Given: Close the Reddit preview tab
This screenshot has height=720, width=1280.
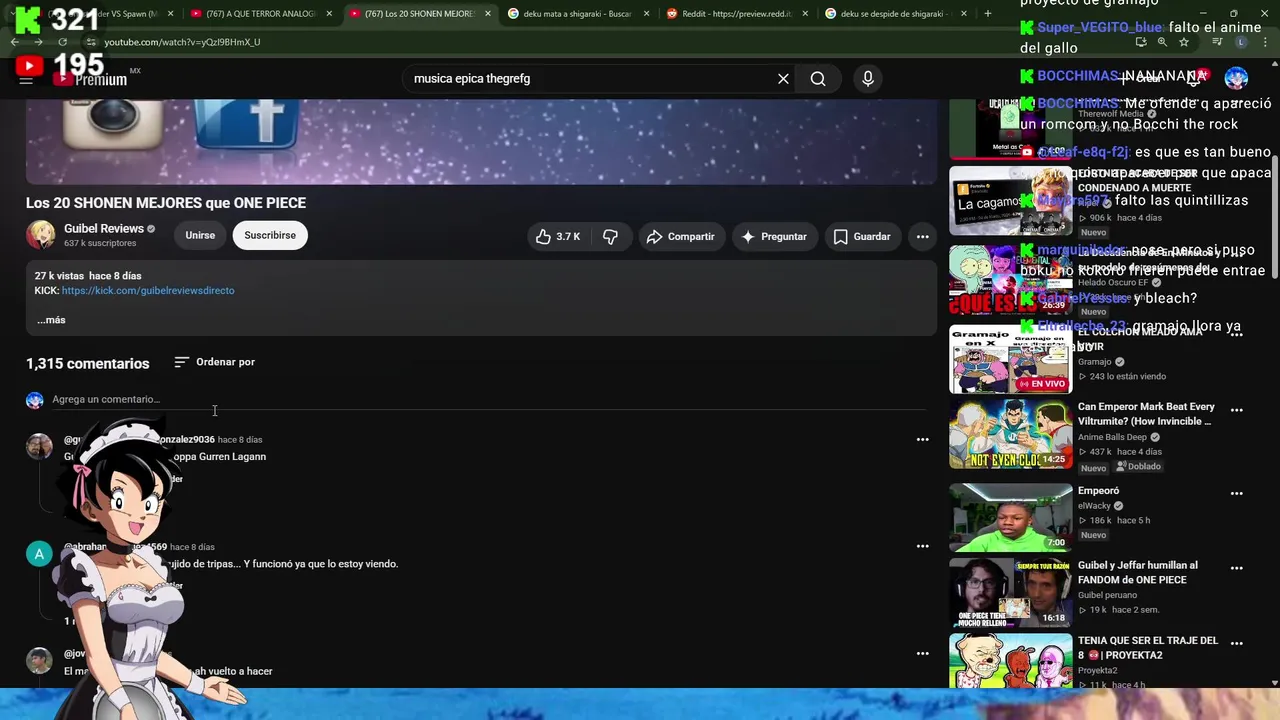Looking at the screenshot, I should point(805,14).
